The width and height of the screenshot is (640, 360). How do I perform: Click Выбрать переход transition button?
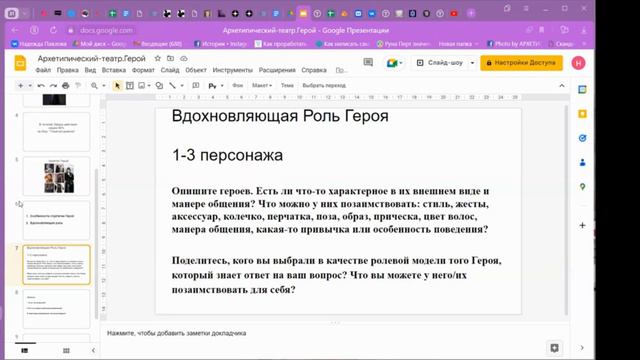(324, 86)
